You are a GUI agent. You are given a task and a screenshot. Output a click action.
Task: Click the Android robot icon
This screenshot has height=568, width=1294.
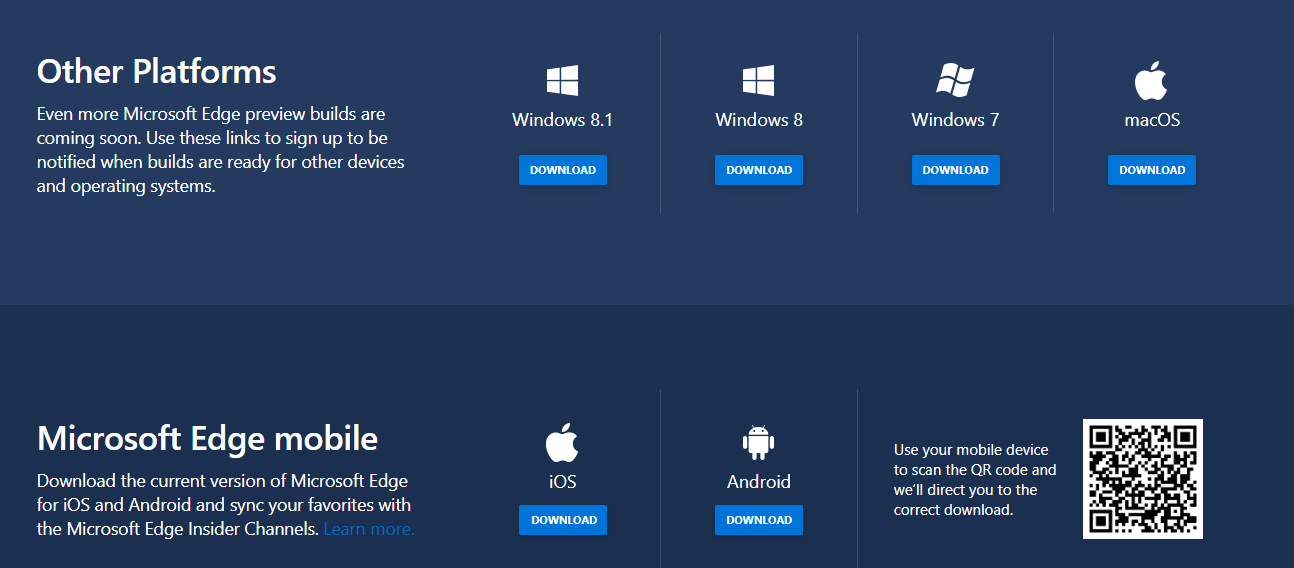[759, 442]
